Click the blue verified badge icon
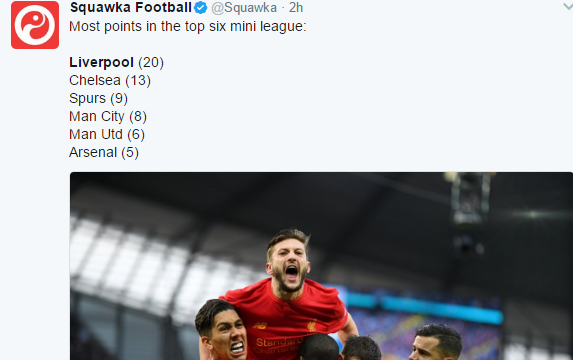This screenshot has width=573, height=360. click(x=201, y=7)
